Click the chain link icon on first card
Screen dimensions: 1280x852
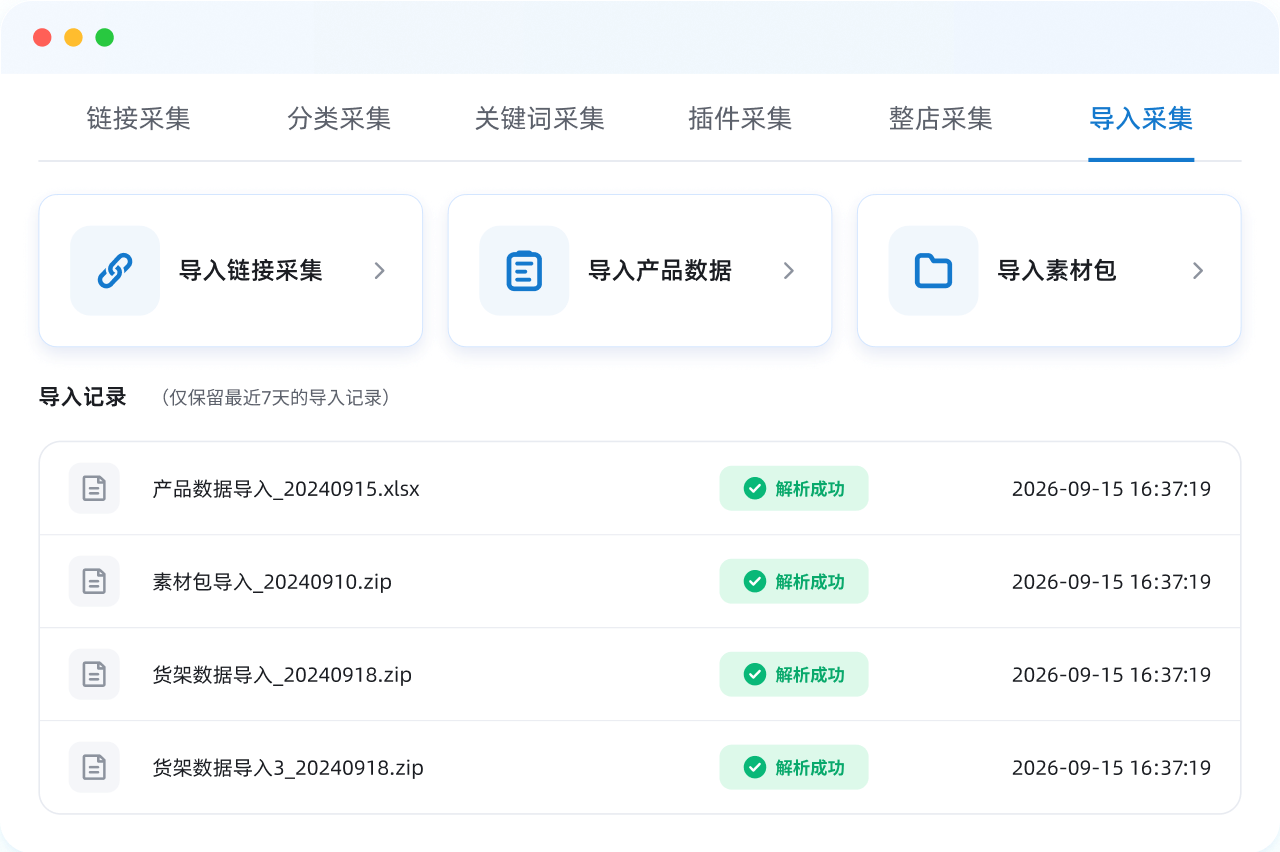pyautogui.click(x=115, y=271)
